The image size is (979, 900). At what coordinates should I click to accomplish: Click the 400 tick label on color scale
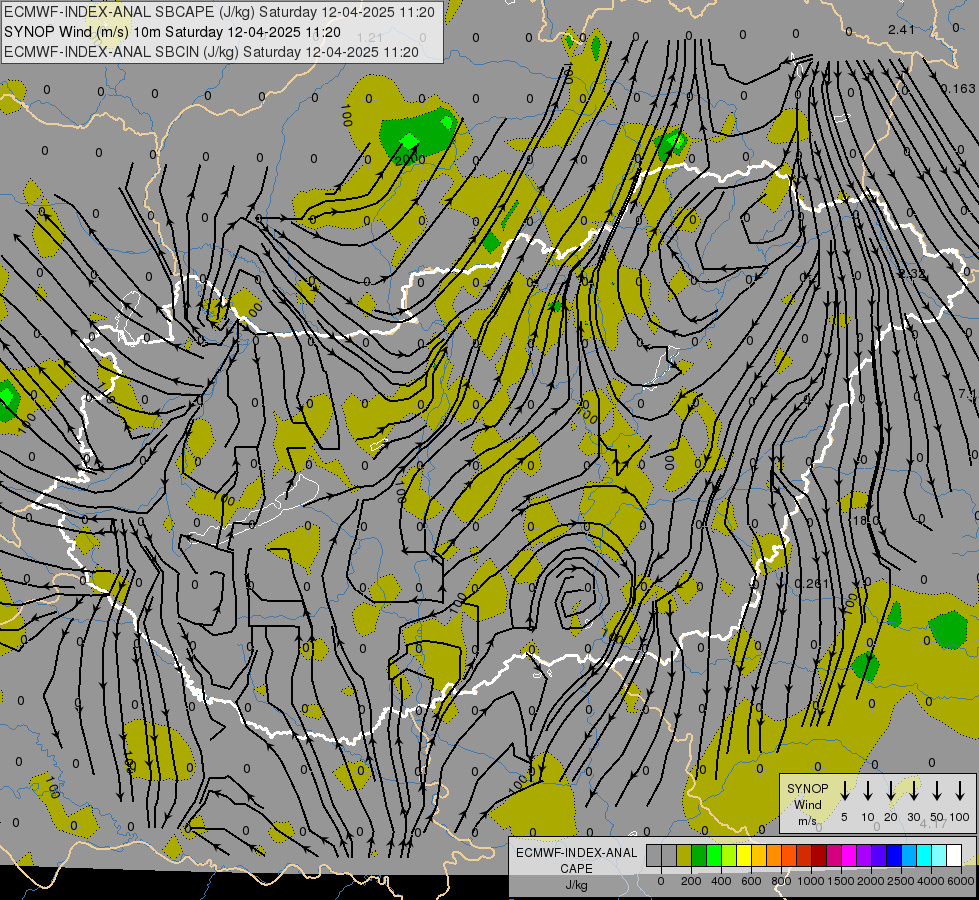pyautogui.click(x=721, y=881)
